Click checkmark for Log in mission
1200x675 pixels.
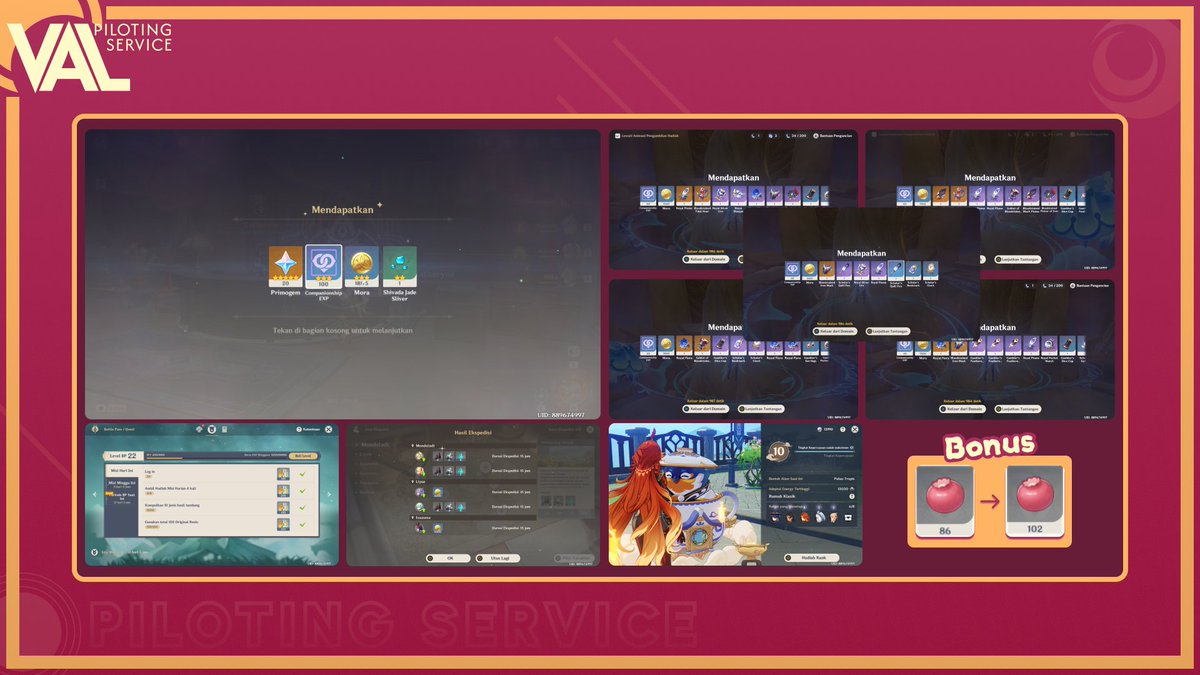tap(302, 474)
